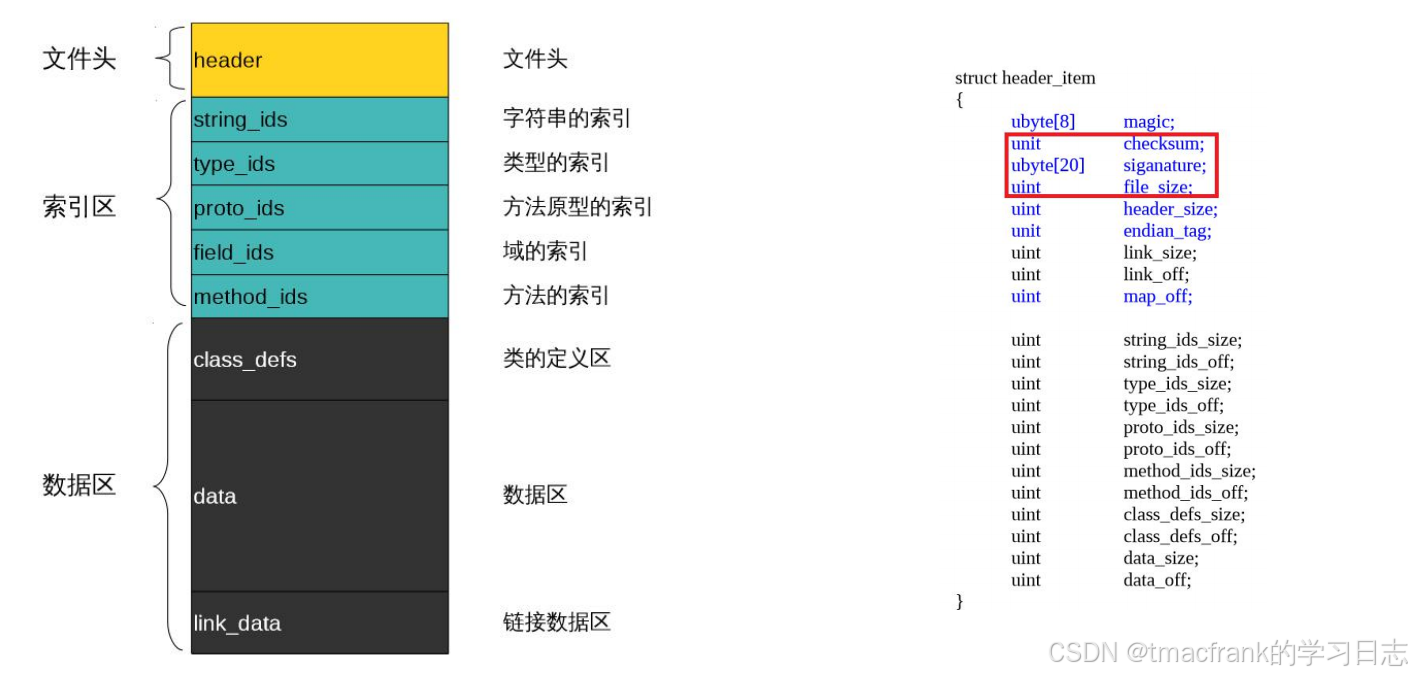
Task: Click the "unit" type on the checksum row
Action: (1026, 144)
